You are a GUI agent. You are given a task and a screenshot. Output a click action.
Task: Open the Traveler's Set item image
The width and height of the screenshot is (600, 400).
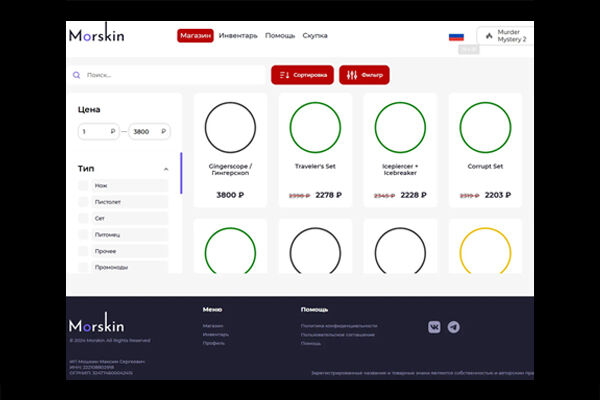point(315,127)
